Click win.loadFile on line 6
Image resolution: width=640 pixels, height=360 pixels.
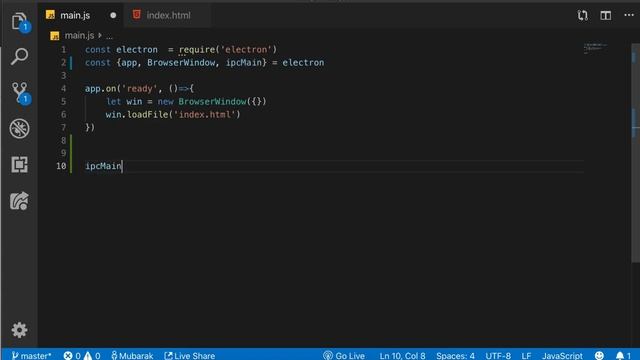click(x=137, y=115)
